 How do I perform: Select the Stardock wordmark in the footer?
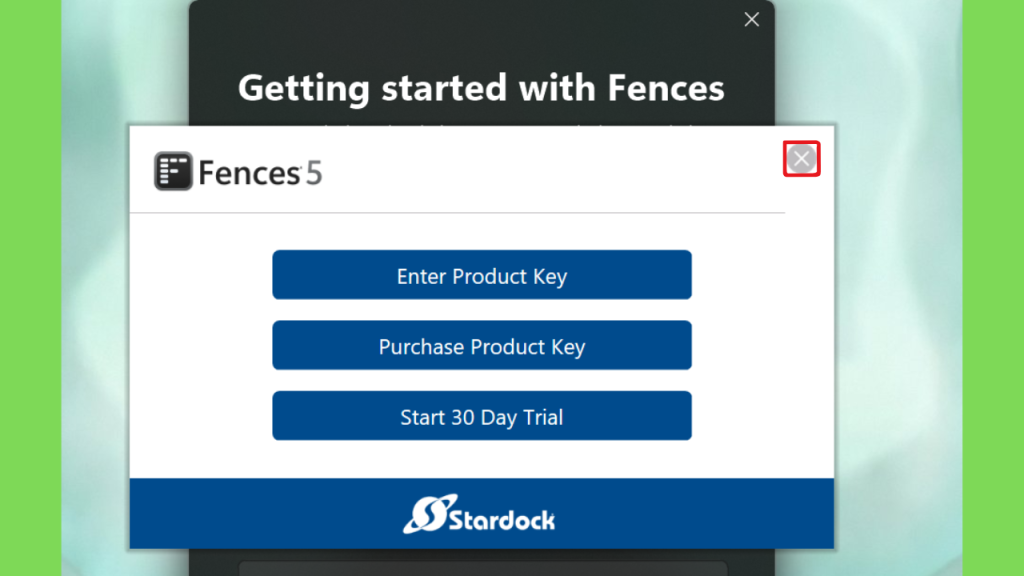[x=502, y=520]
